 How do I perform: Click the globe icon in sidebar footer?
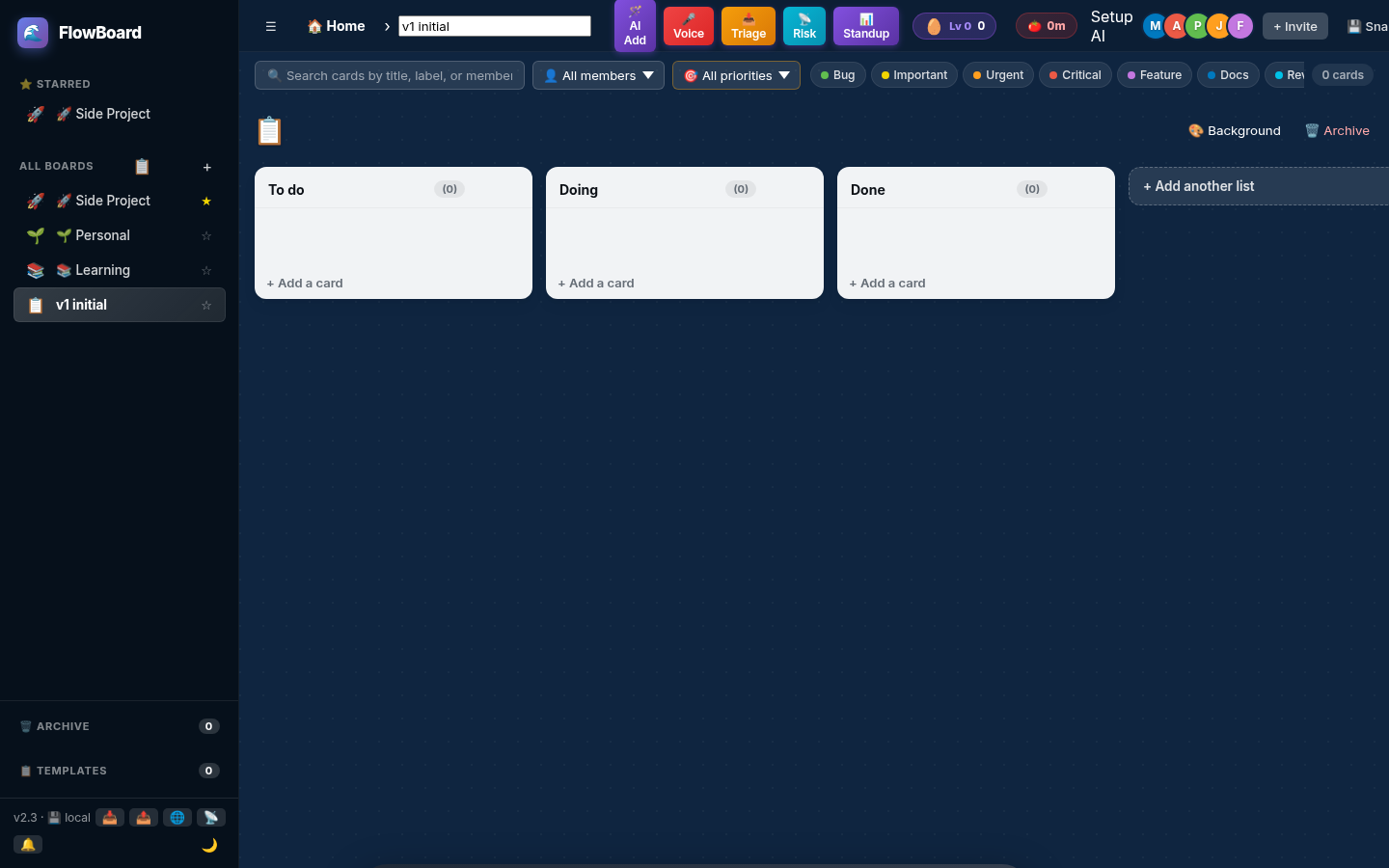pos(177,818)
